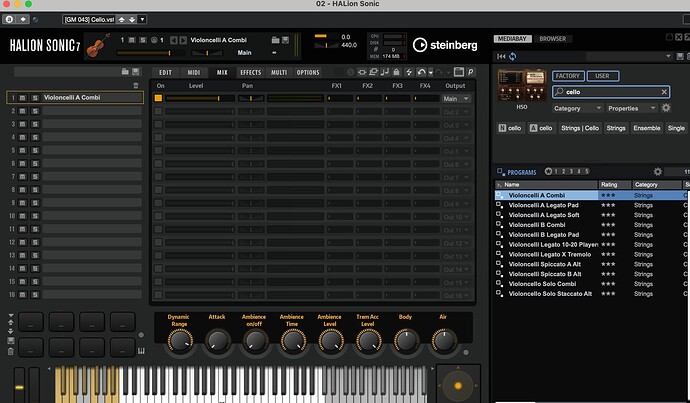690x403 pixels.
Task: Open the Cello.vst preset dropdown arrow
Action: (143, 19)
